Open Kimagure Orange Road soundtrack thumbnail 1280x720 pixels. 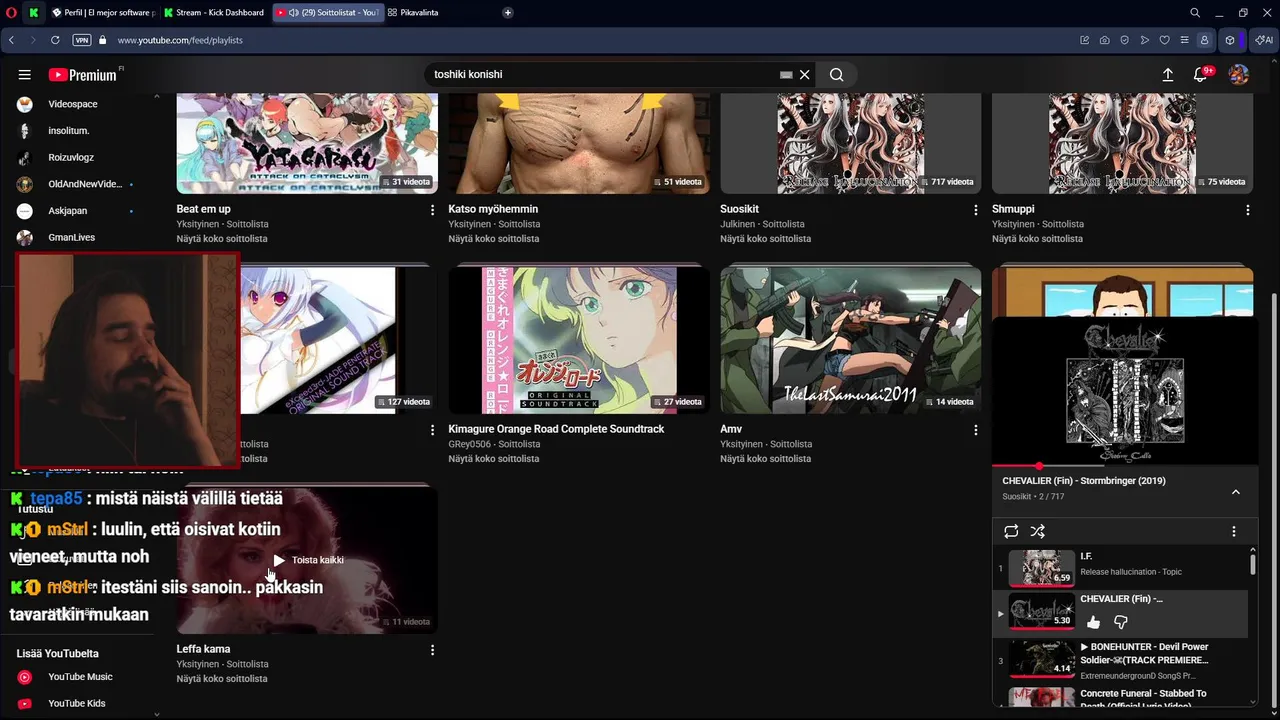579,340
